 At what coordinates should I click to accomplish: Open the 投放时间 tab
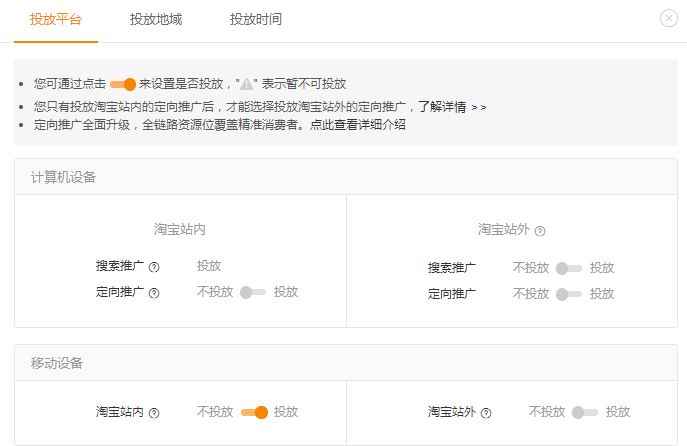click(256, 20)
